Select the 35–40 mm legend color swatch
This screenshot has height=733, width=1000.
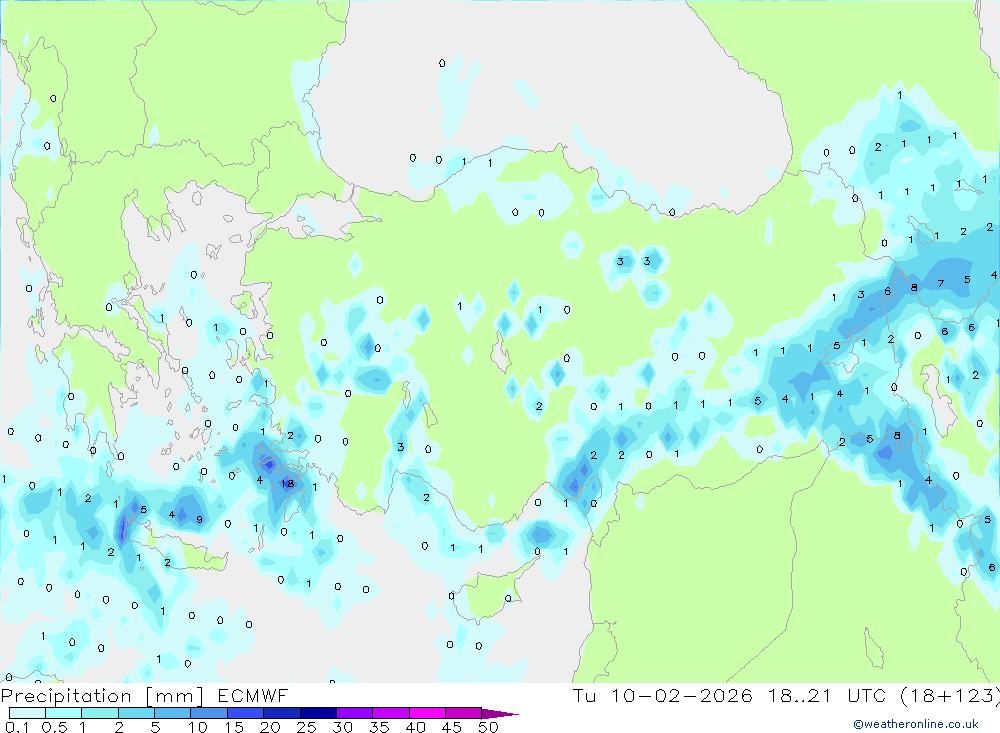(x=391, y=713)
